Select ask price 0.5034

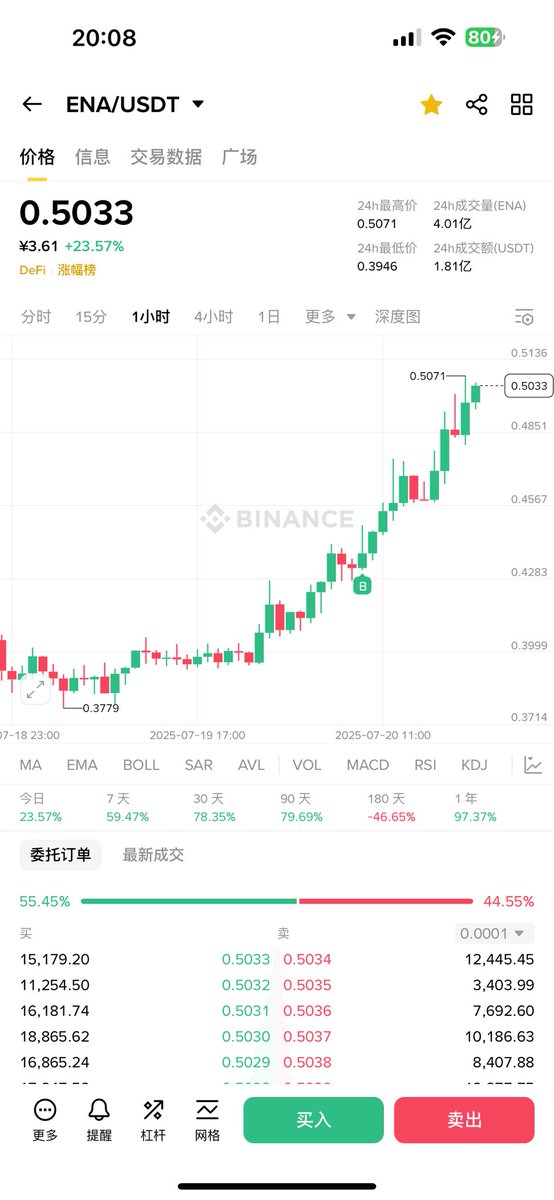pos(307,959)
